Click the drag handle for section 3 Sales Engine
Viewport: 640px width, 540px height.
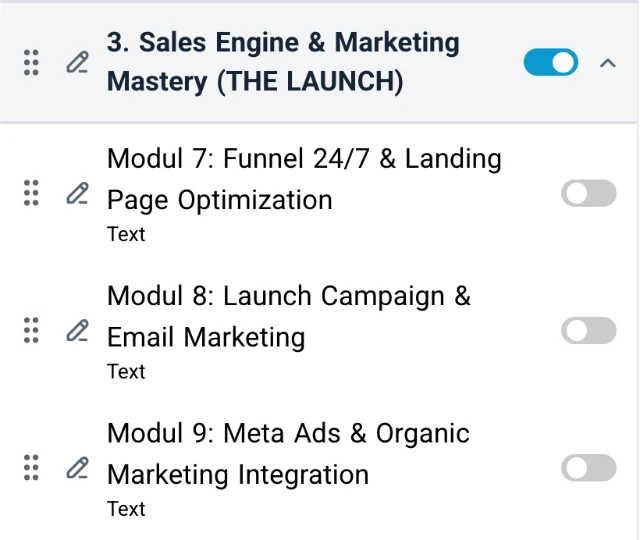point(31,63)
